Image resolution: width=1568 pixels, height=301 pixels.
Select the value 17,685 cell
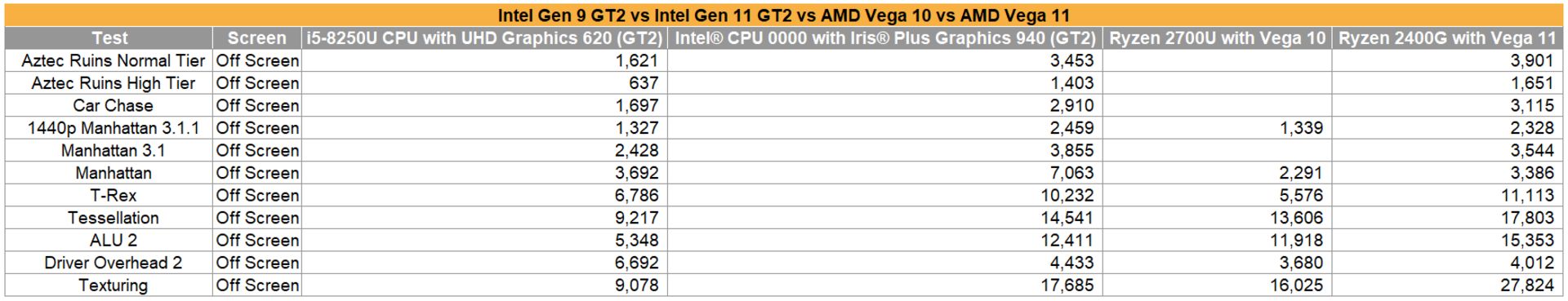click(884, 286)
